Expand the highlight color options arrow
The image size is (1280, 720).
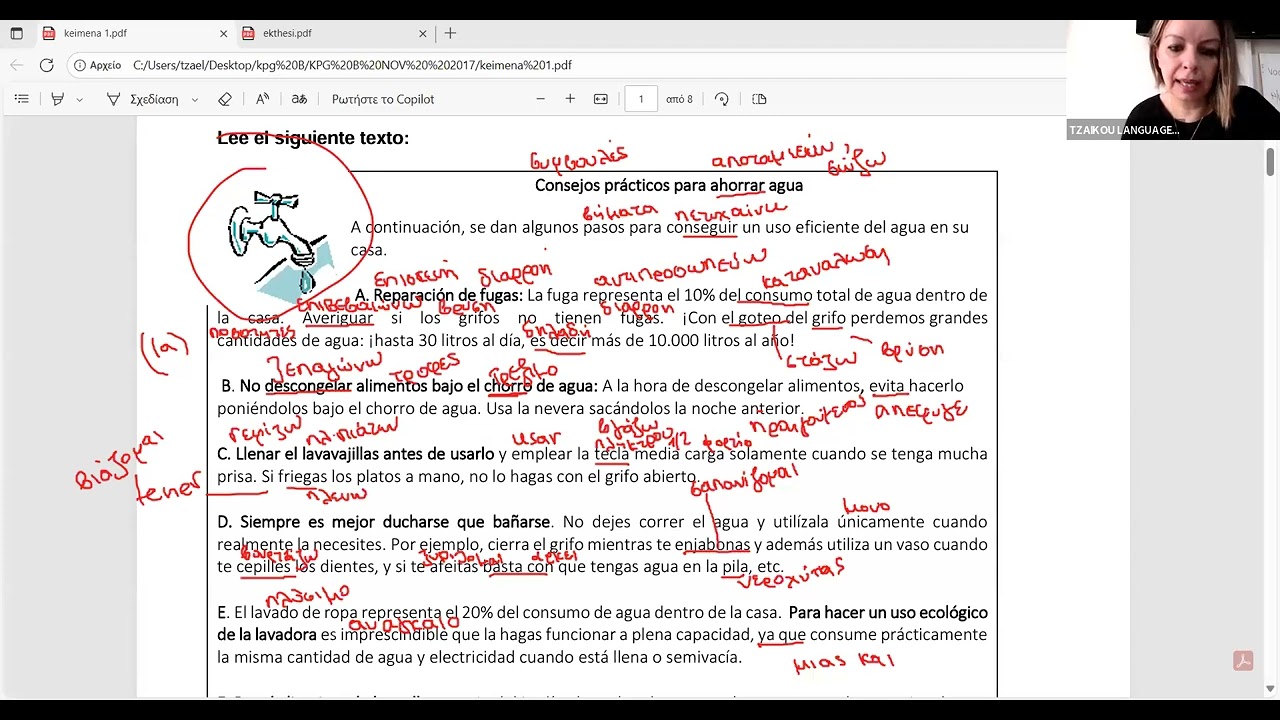(79, 99)
